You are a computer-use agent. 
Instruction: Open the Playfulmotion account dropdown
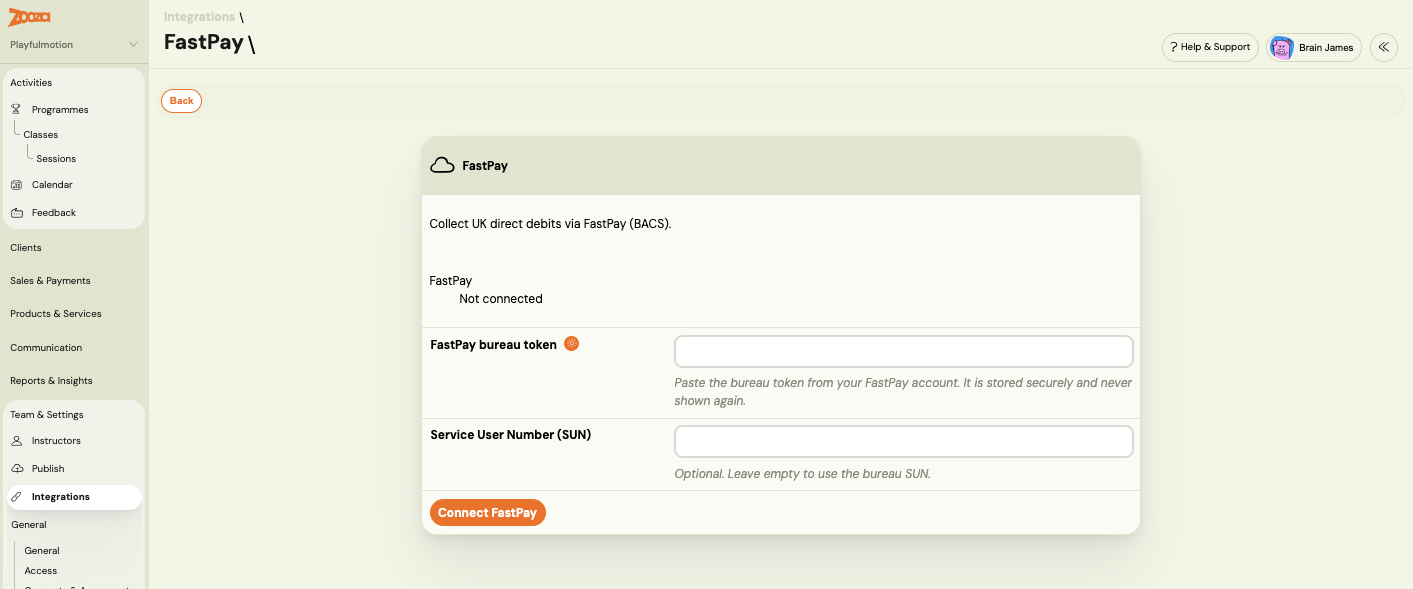click(x=74, y=45)
